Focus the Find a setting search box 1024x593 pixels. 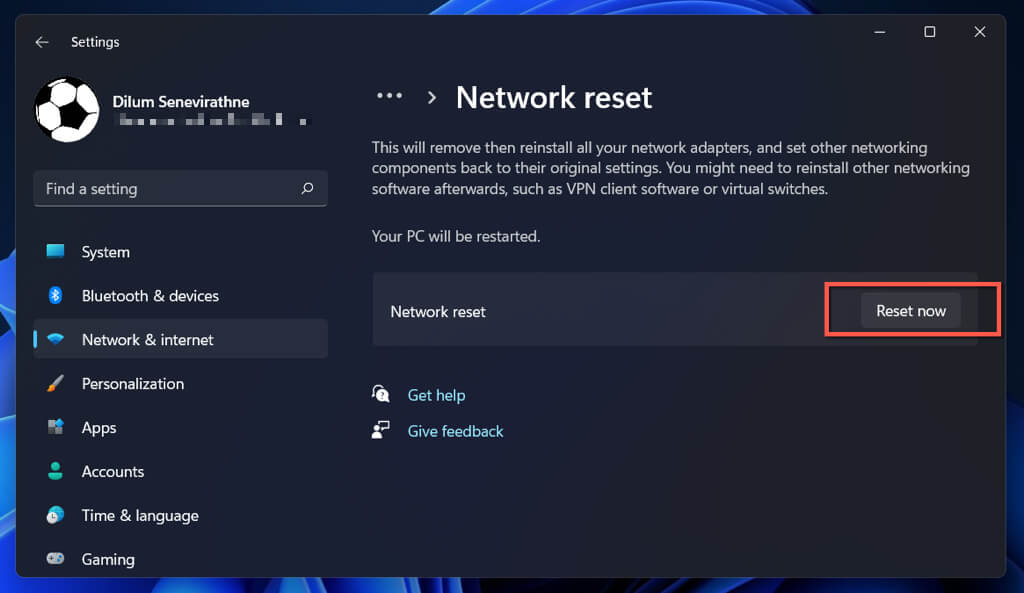[x=165, y=188]
